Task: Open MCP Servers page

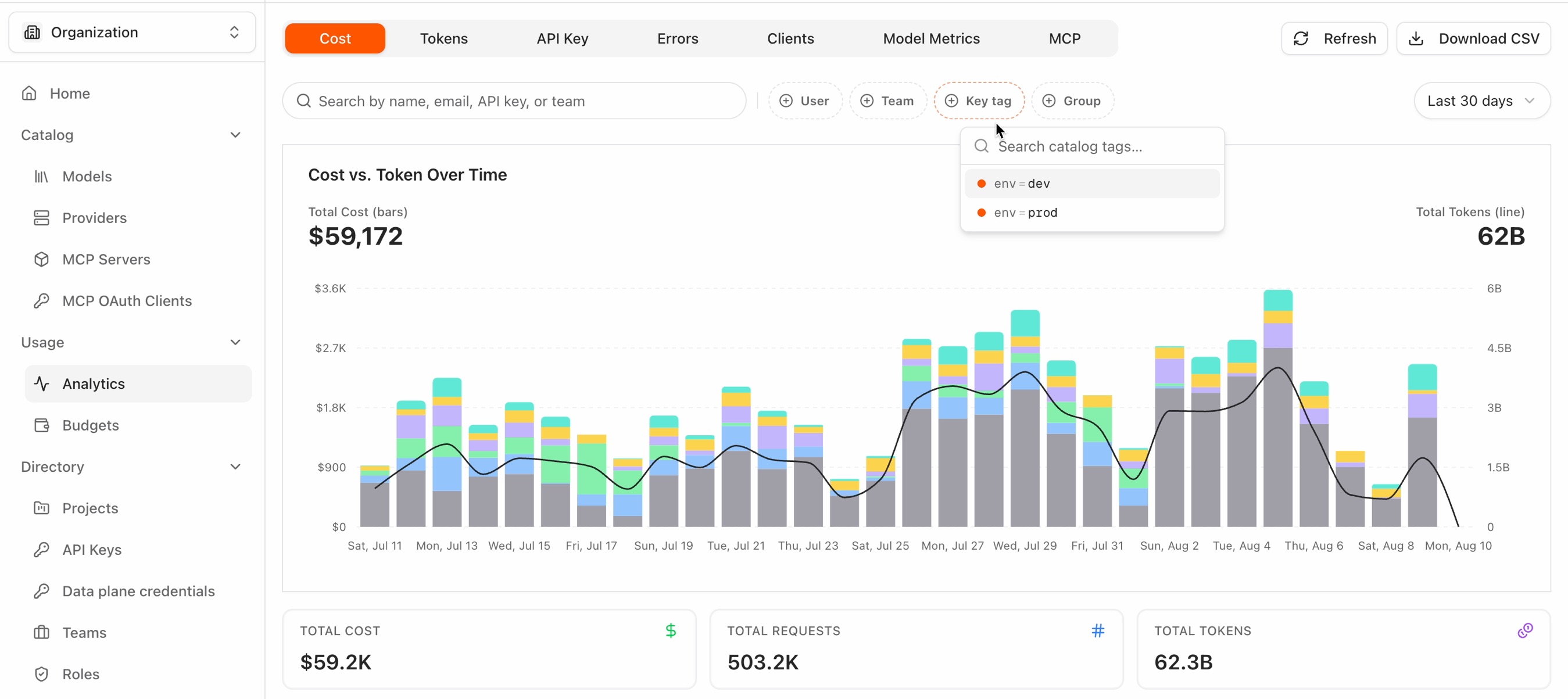Action: pos(106,260)
